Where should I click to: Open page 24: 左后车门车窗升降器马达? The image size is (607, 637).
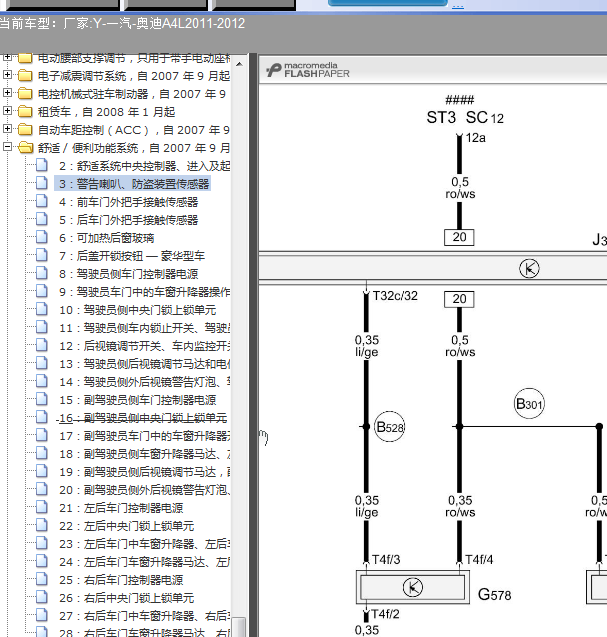(x=144, y=562)
